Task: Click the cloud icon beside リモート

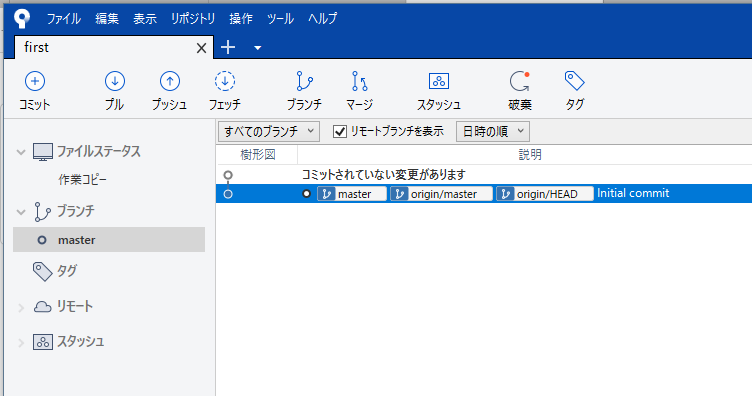Action: click(42, 307)
